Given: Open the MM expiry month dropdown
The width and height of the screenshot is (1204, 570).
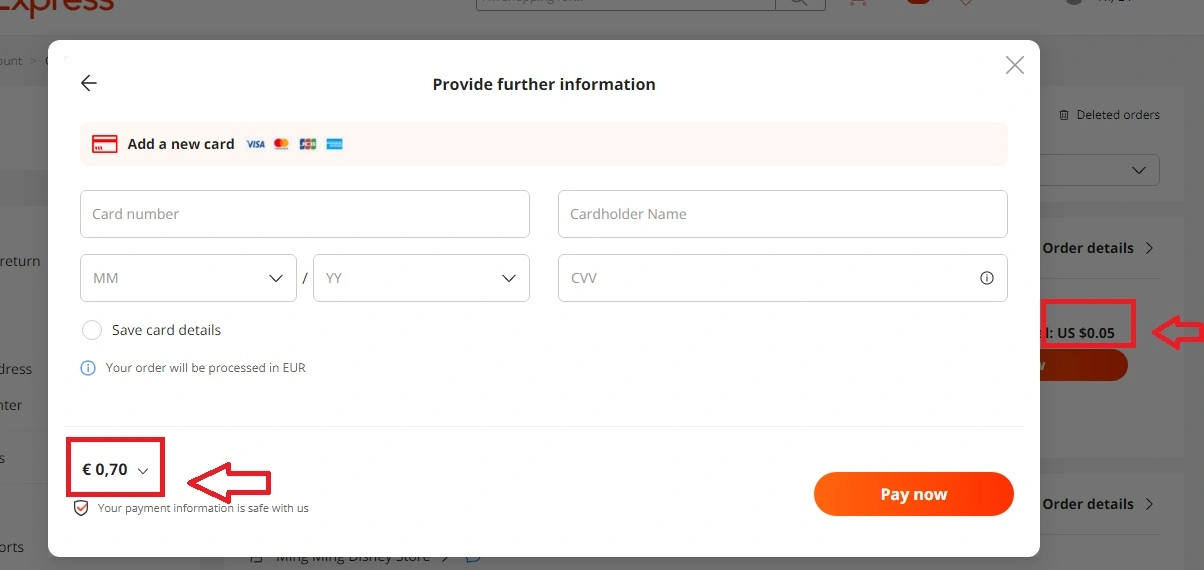Looking at the screenshot, I should tap(188, 278).
